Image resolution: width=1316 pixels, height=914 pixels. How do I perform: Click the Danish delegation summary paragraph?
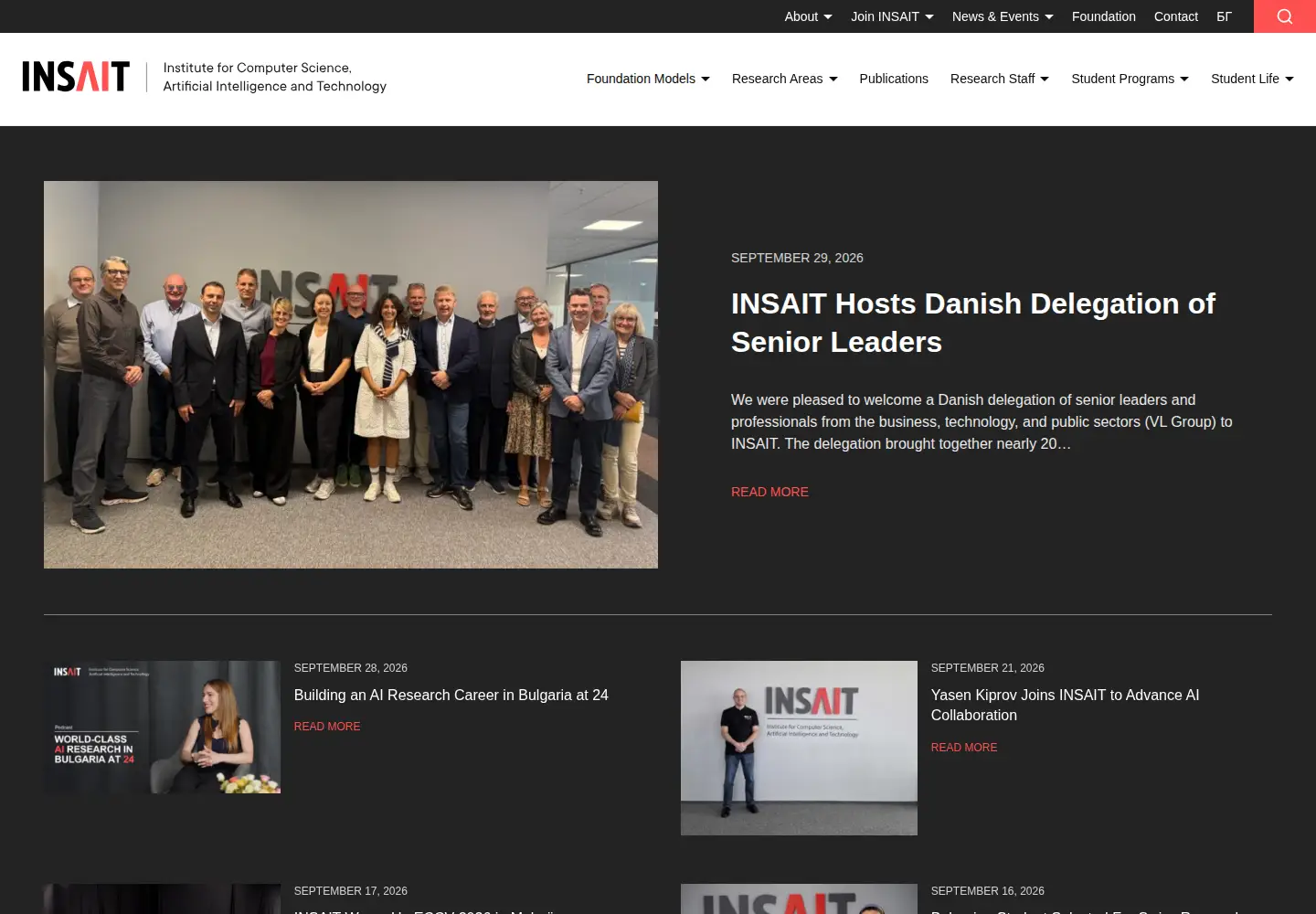tap(982, 422)
